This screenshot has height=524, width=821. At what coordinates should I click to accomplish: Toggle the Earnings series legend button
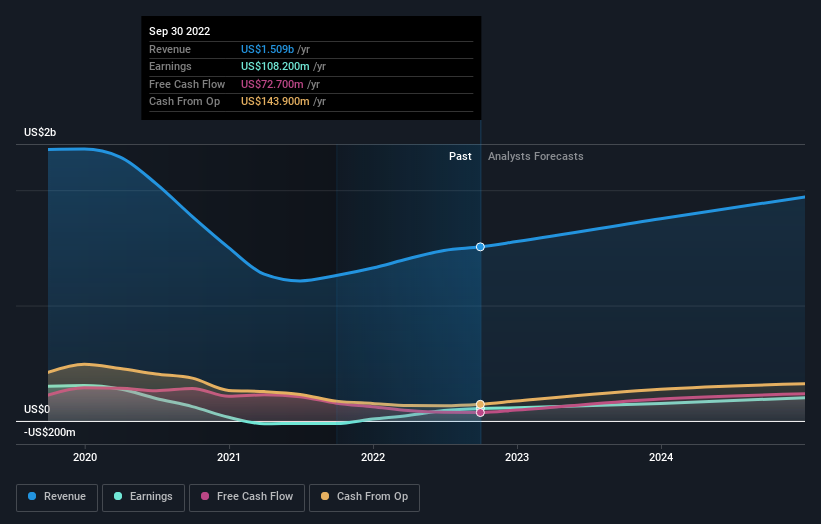(x=143, y=497)
